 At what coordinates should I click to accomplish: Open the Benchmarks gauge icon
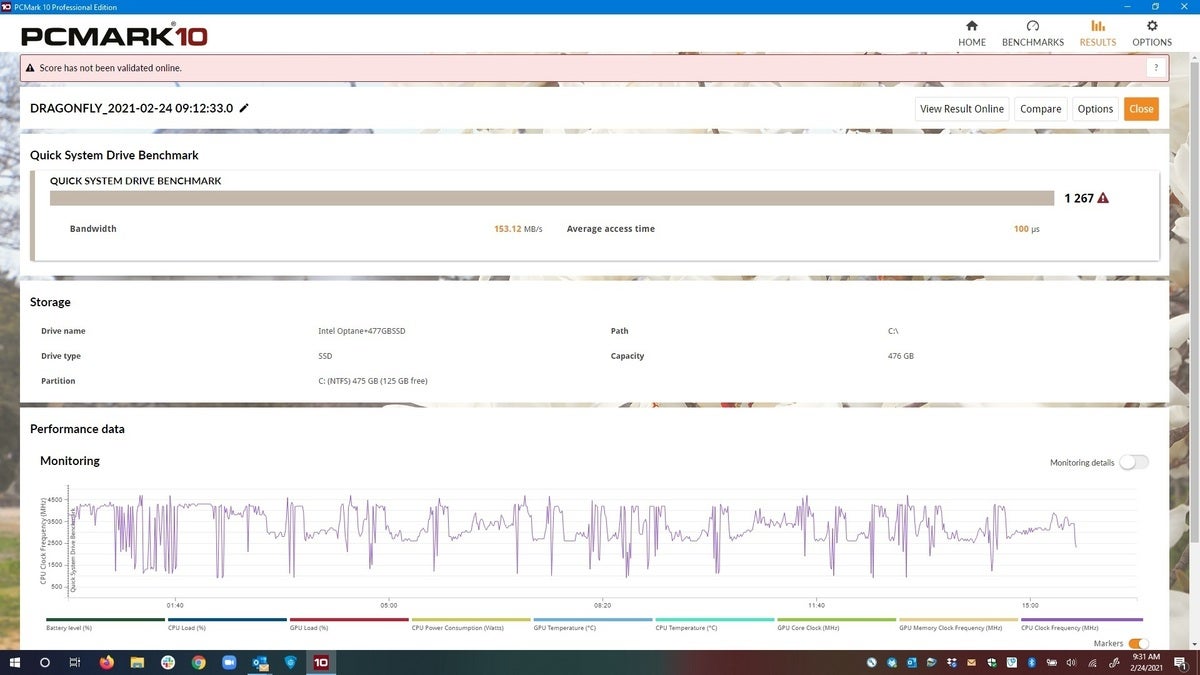(1033, 26)
